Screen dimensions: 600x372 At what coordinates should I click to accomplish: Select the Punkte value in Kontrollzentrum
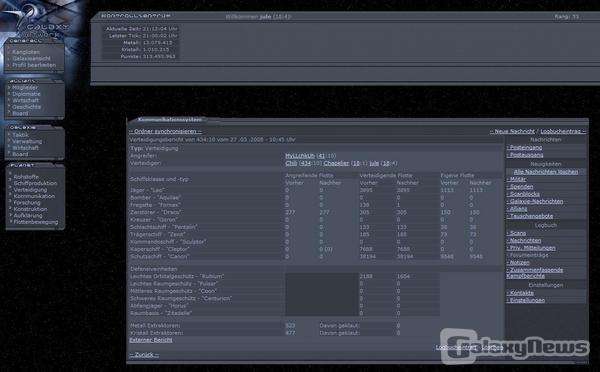coord(159,56)
